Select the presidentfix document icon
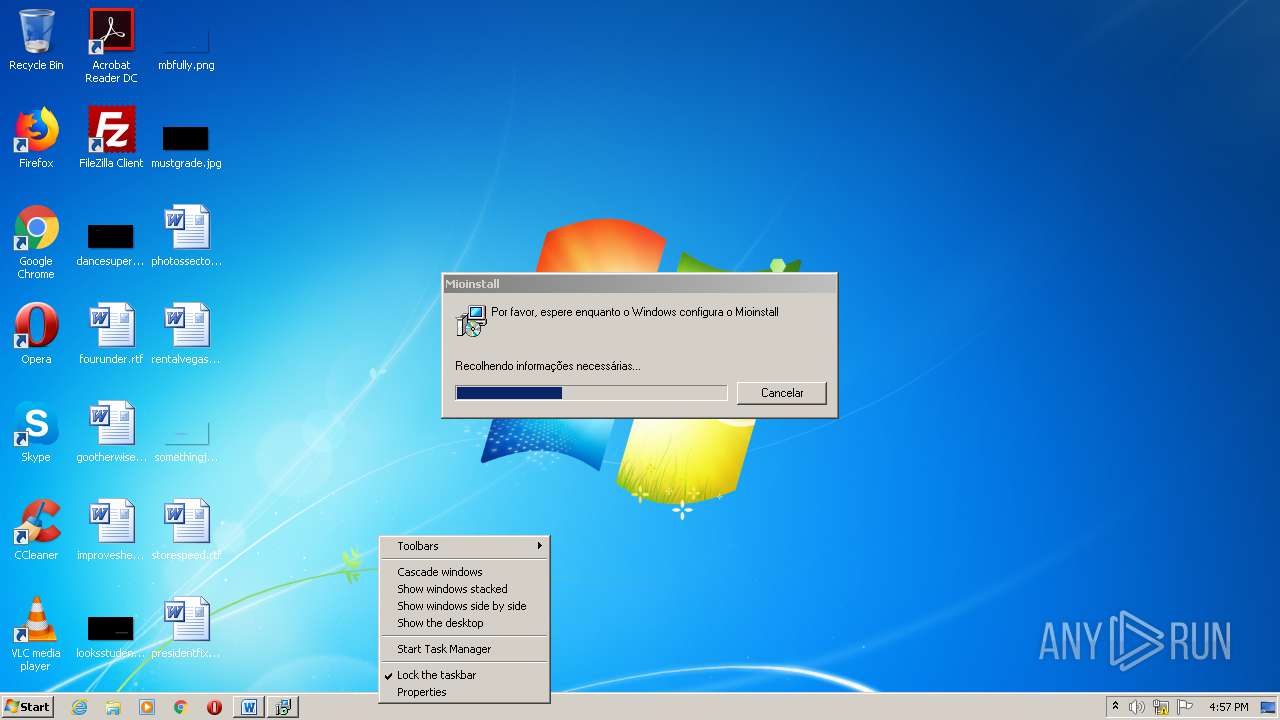Viewport: 1280px width, 720px height. (186, 628)
